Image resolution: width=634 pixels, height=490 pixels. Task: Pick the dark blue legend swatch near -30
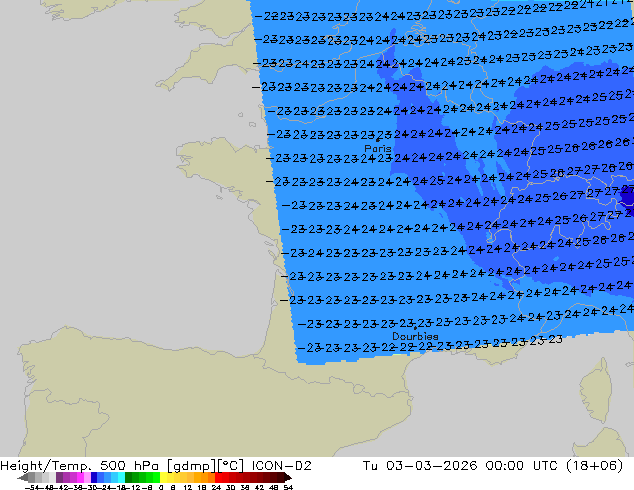[94, 477]
